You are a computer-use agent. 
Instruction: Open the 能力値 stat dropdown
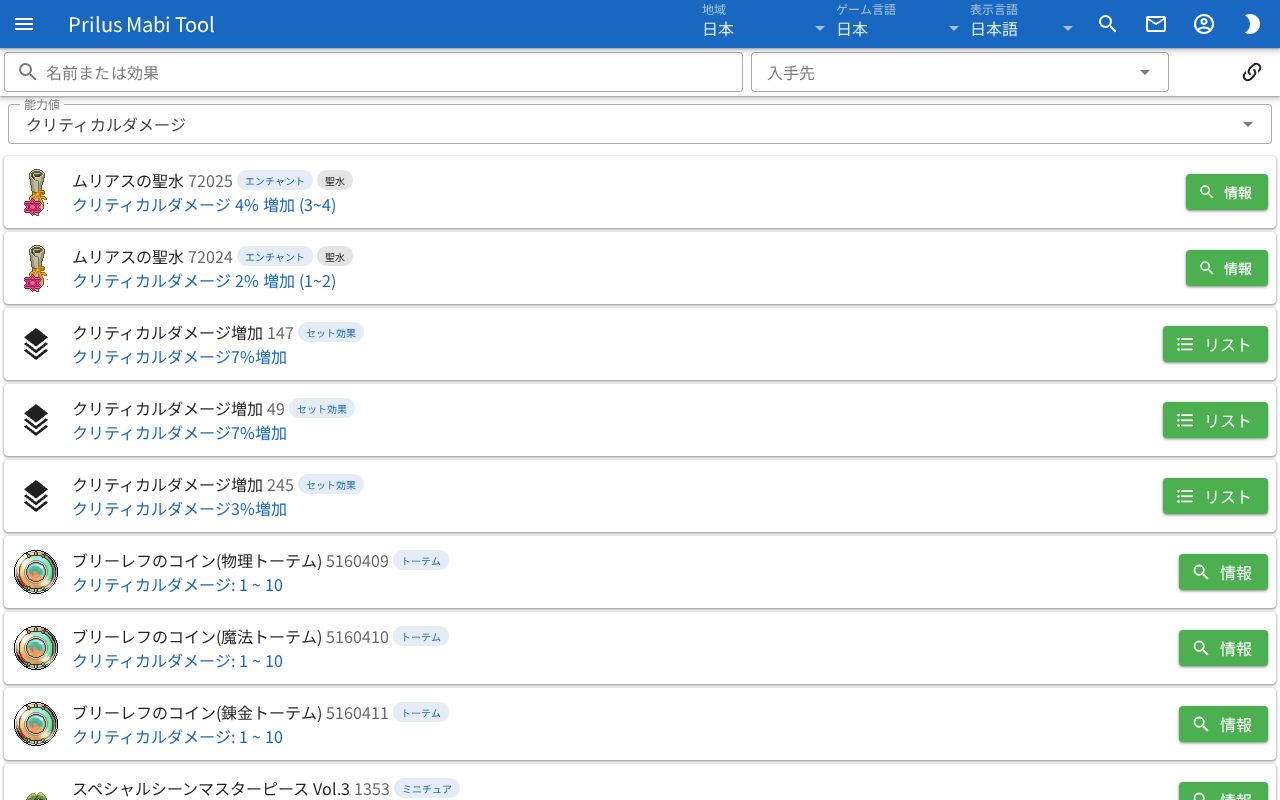(640, 124)
